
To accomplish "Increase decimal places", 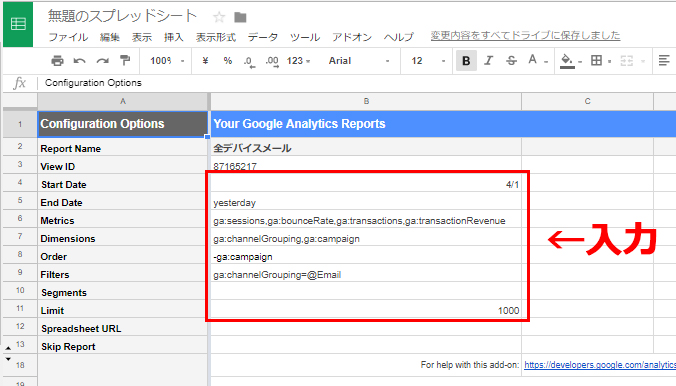I will (272, 61).
